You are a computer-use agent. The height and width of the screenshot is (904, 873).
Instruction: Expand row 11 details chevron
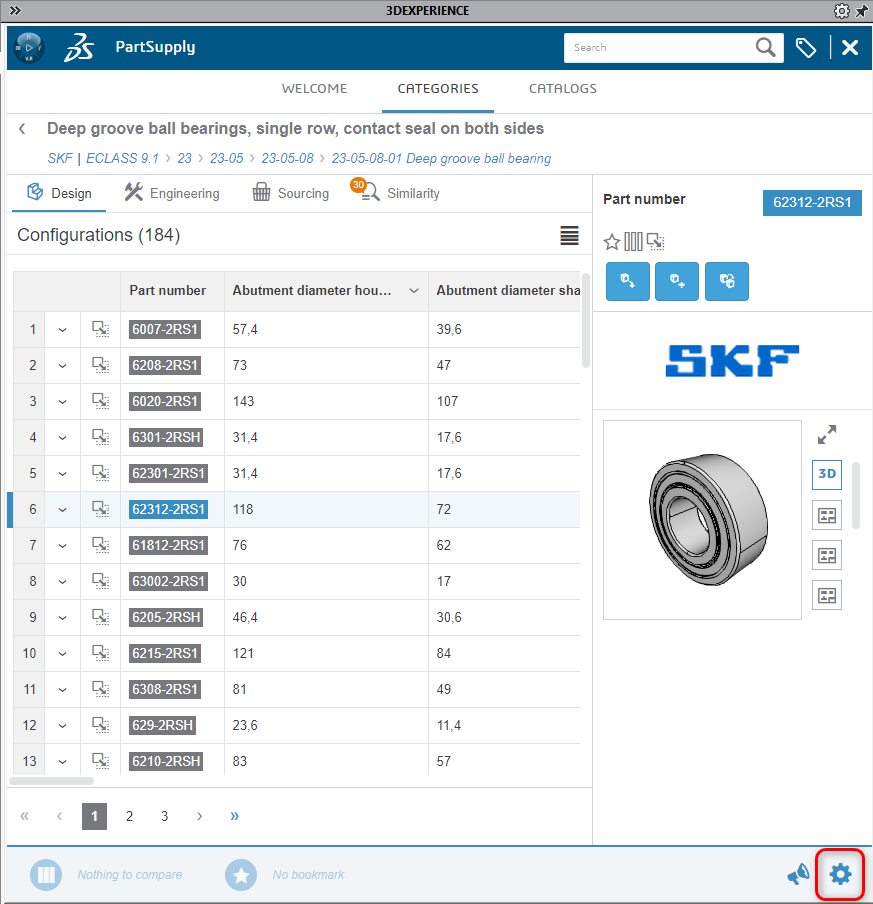[62, 690]
